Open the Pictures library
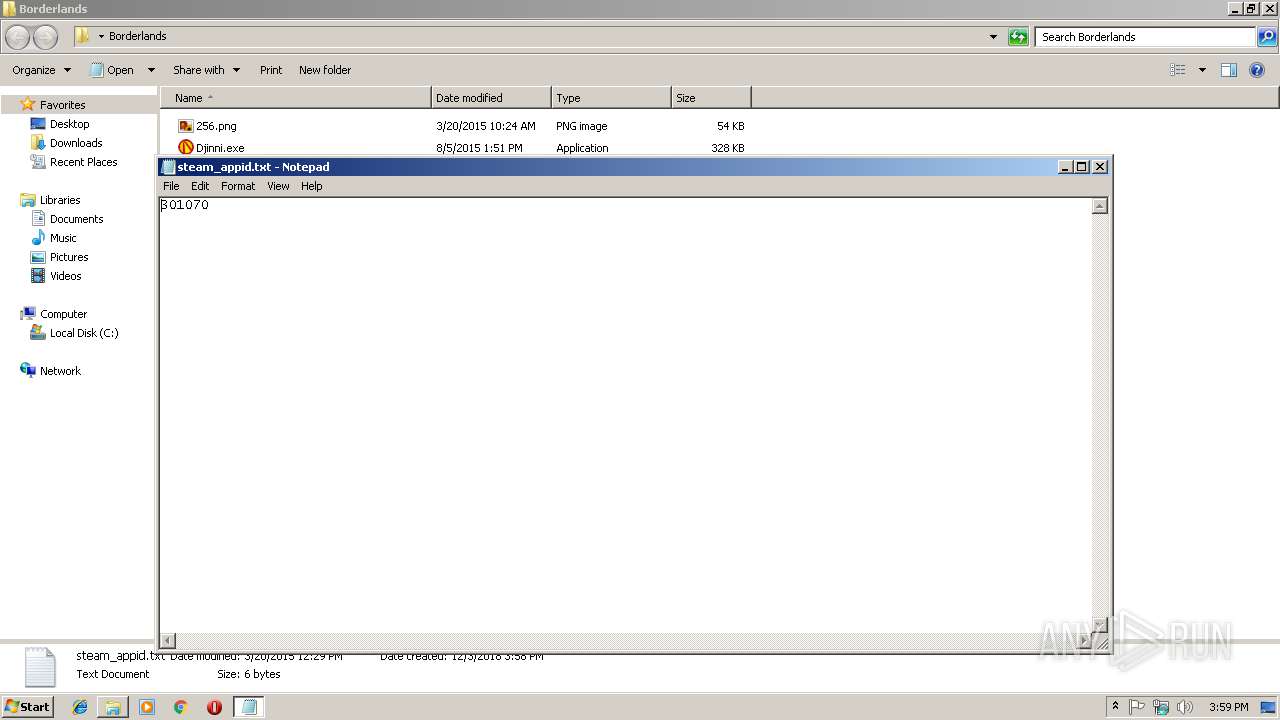The image size is (1280, 720). (69, 257)
